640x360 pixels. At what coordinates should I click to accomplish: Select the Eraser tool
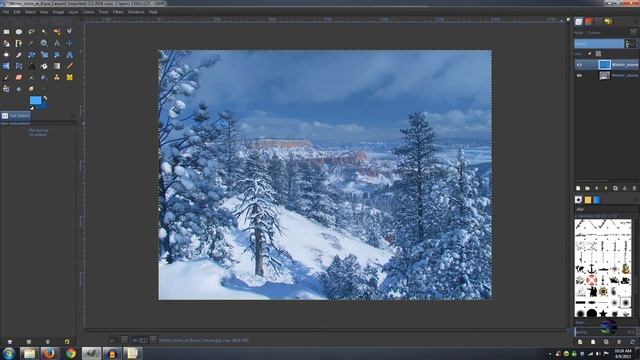pos(19,77)
